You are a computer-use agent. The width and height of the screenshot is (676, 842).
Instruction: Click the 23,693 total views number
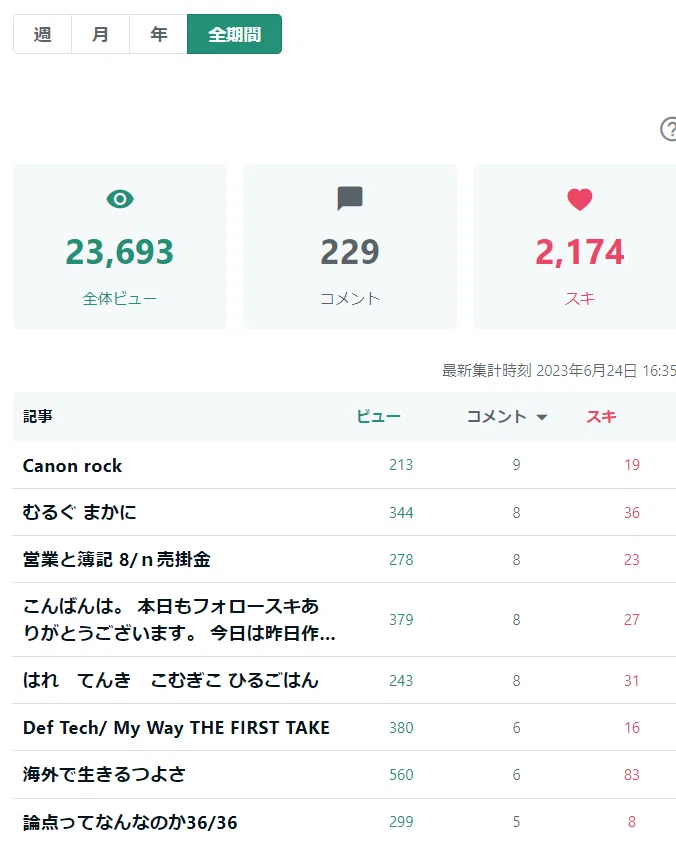tap(120, 252)
